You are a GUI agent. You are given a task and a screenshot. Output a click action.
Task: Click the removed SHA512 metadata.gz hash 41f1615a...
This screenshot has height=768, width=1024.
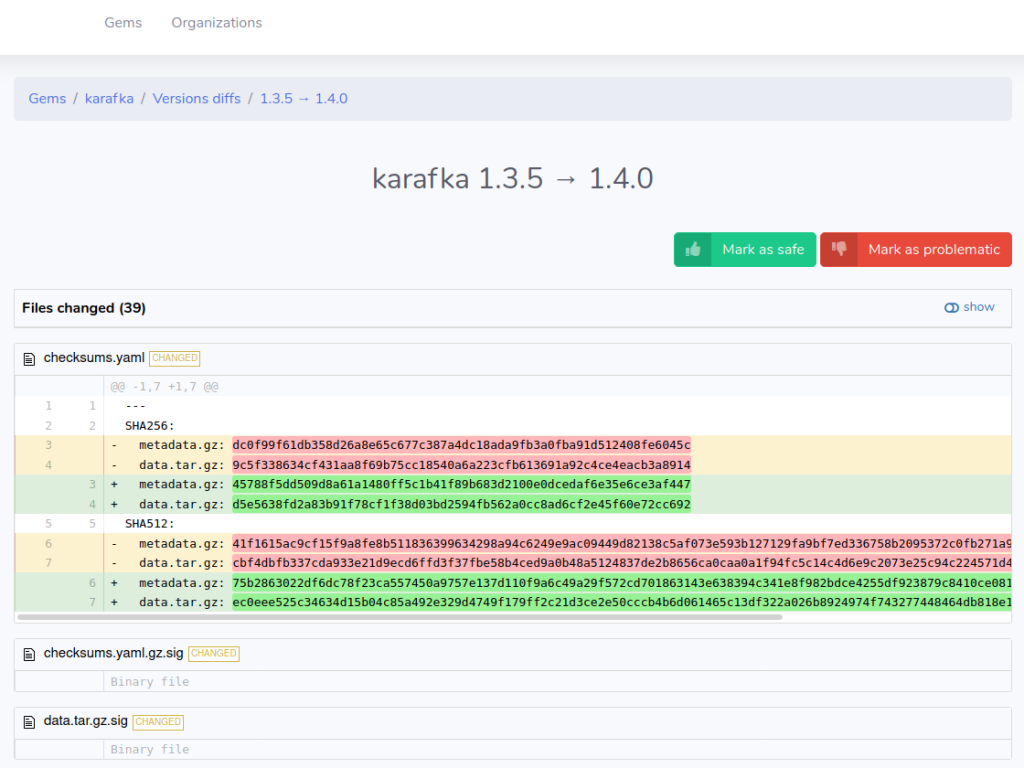click(x=622, y=543)
